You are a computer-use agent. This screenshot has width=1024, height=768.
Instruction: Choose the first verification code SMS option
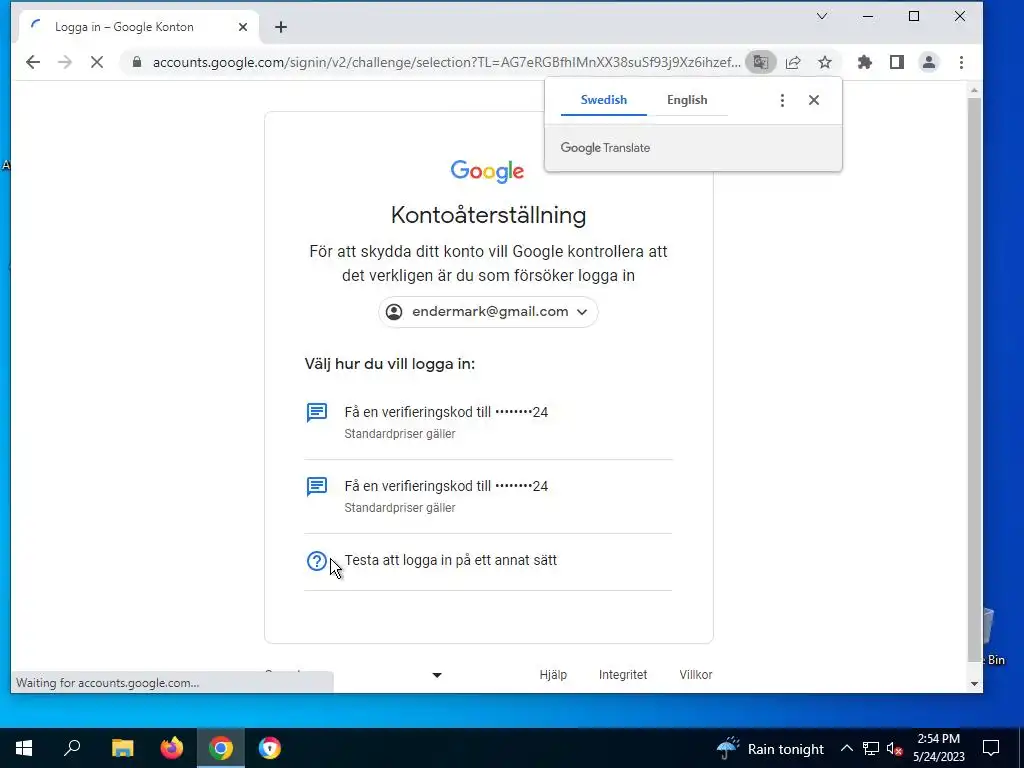(x=488, y=422)
